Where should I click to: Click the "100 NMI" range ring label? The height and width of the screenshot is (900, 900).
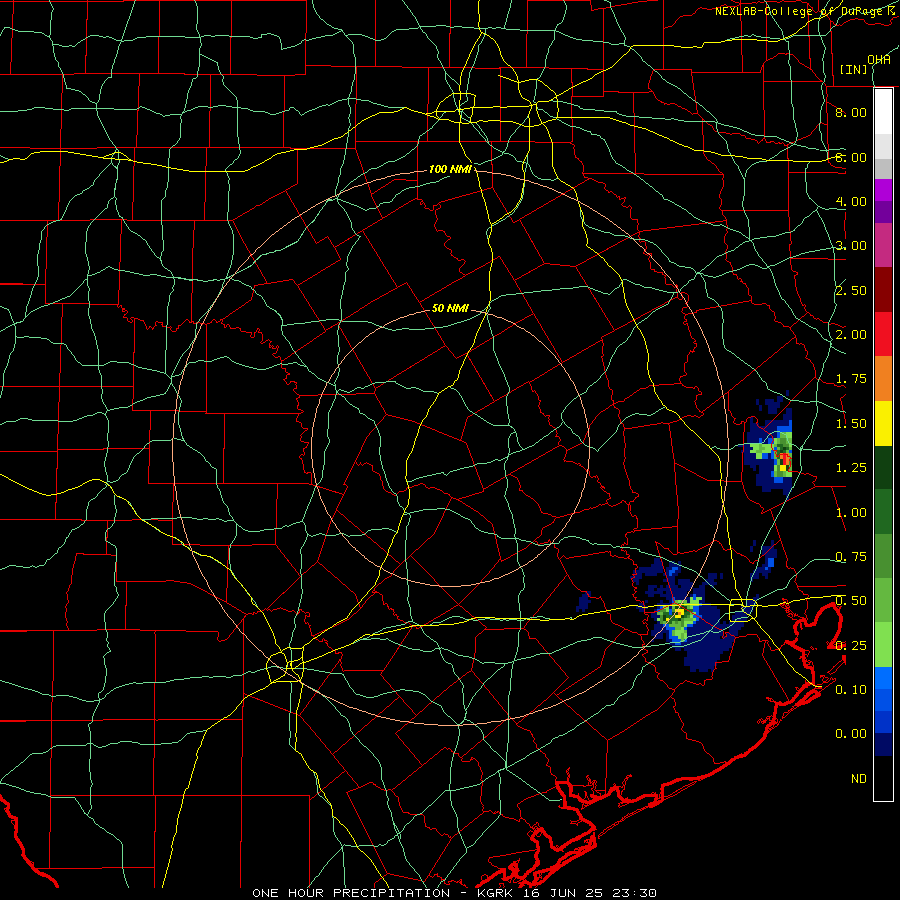pos(451,169)
